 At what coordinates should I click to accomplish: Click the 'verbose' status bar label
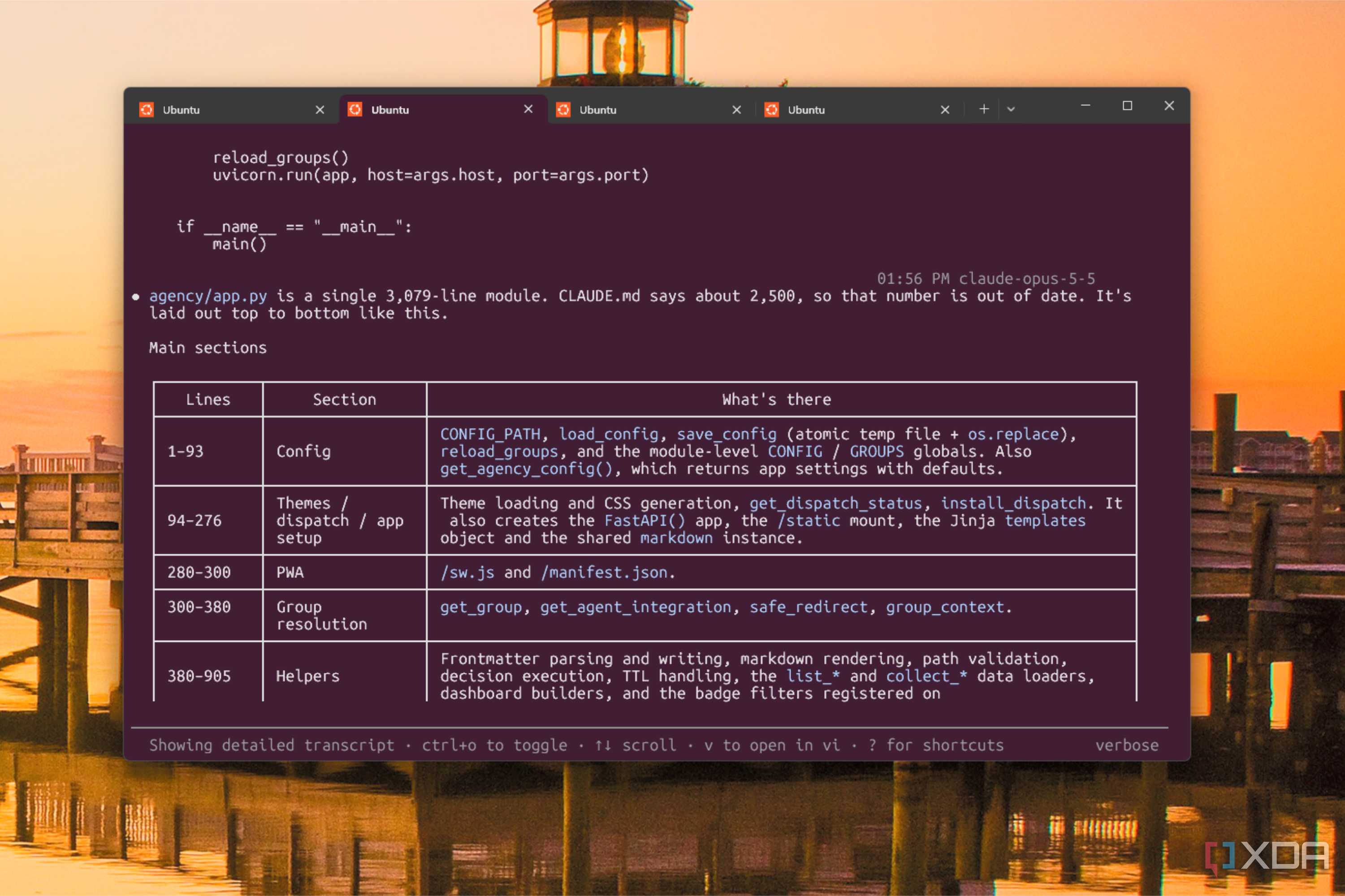(1127, 745)
